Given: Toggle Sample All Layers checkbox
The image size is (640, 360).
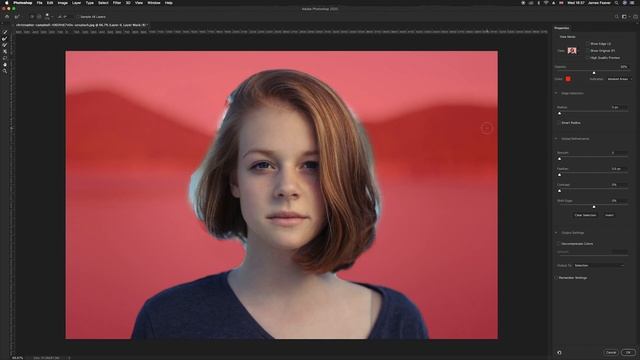Looking at the screenshot, I should coord(78,17).
